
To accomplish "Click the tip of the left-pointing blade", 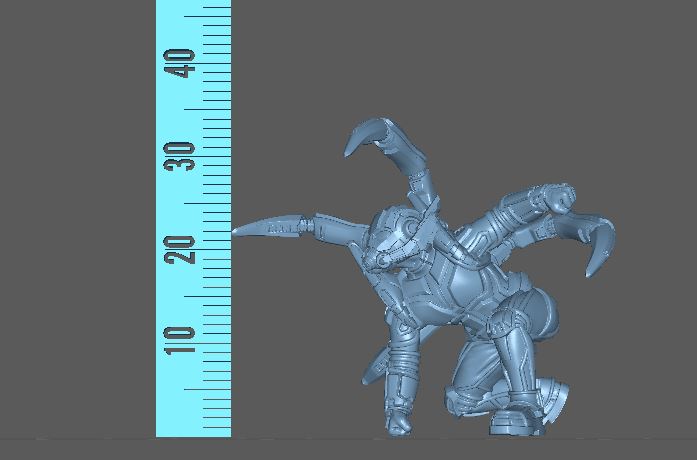I will [237, 232].
